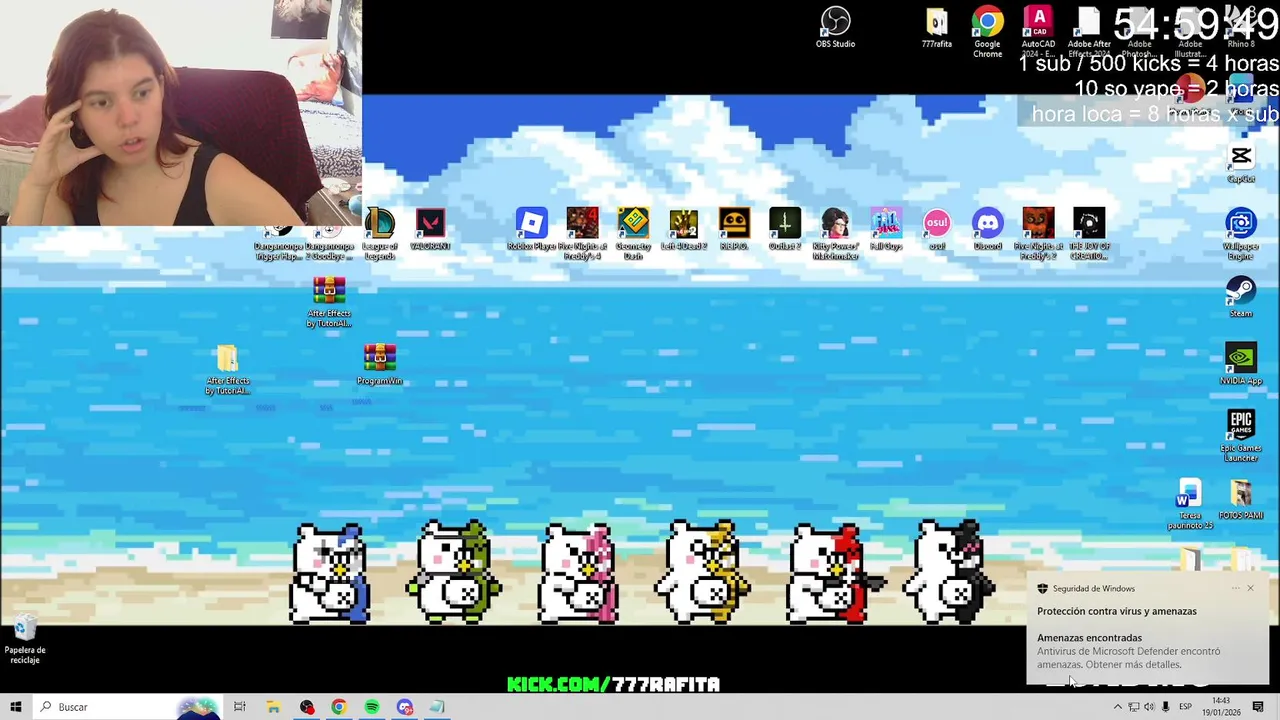Viewport: 1280px width, 720px height.
Task: Switch to Spotify in the taskbar
Action: [x=372, y=707]
